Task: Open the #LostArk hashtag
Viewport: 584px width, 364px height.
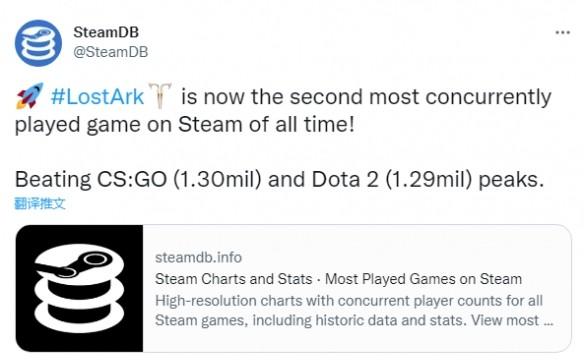Action: point(97,97)
